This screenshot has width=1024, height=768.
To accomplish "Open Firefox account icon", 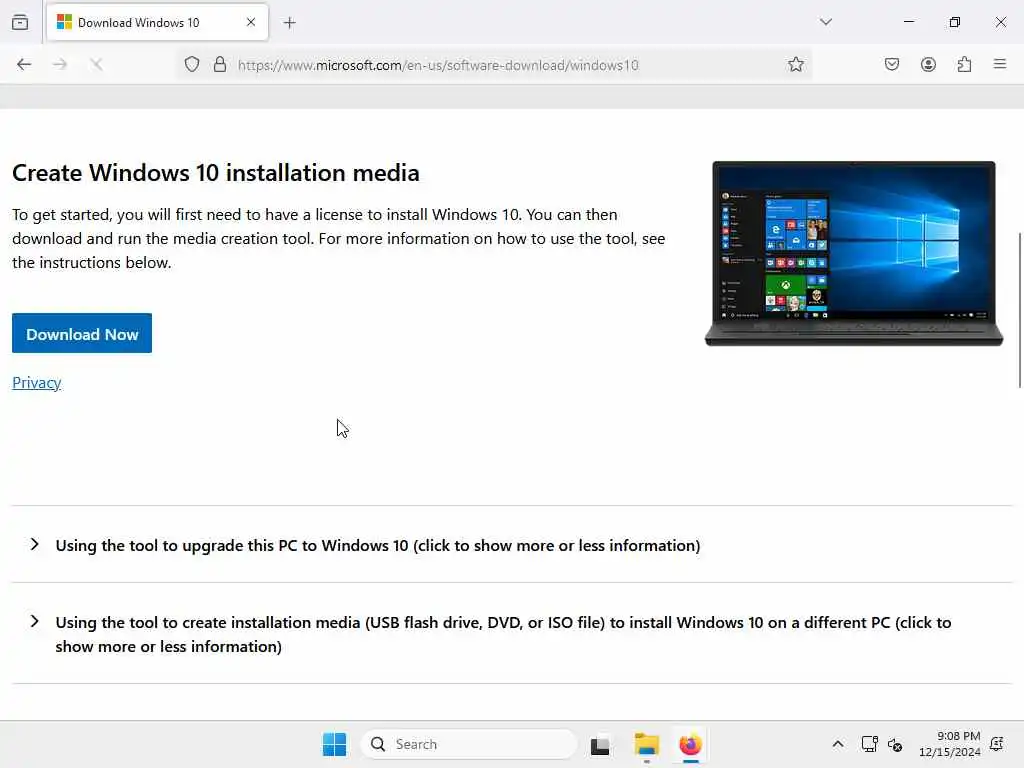I will pyautogui.click(x=928, y=64).
